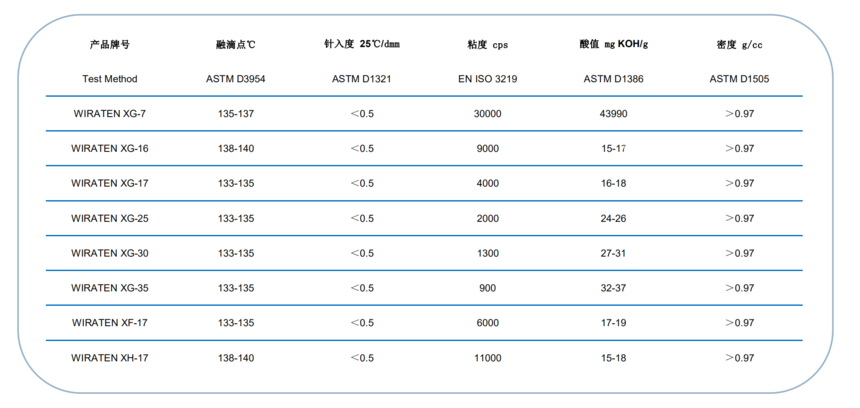Select the 24-26 acid value

tap(613, 218)
